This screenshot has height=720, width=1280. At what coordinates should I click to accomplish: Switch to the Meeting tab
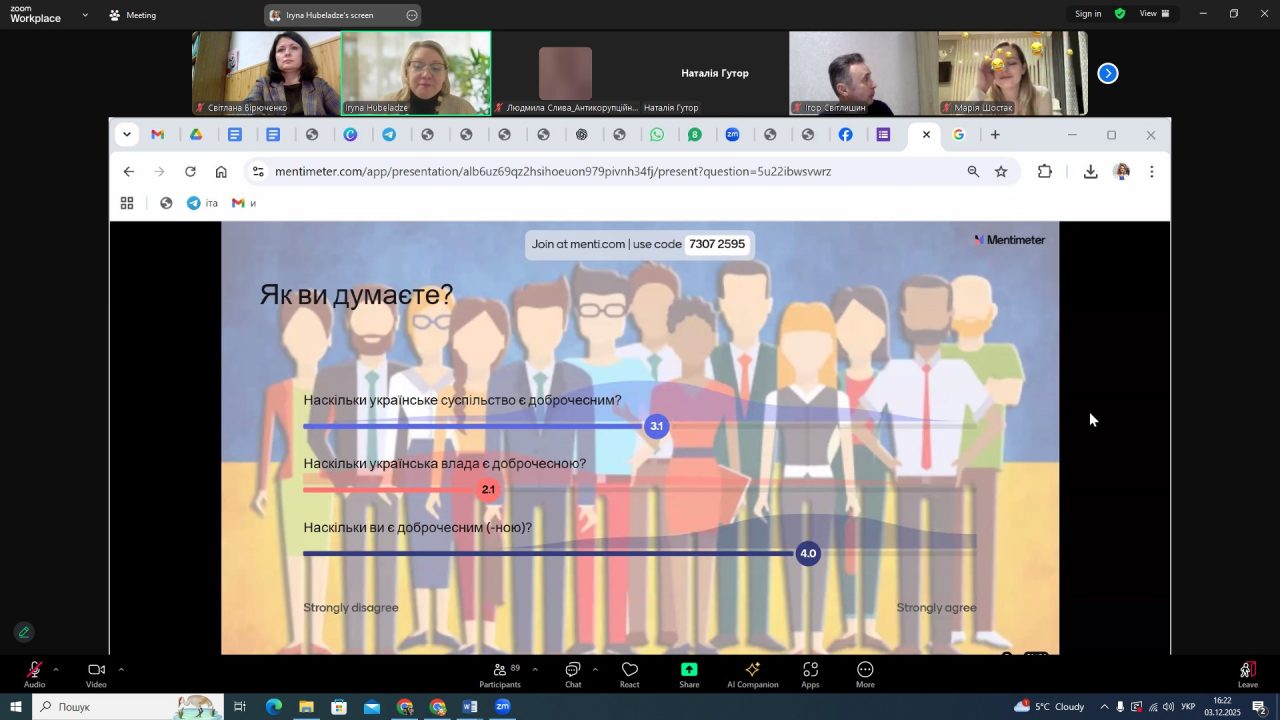[x=132, y=15]
